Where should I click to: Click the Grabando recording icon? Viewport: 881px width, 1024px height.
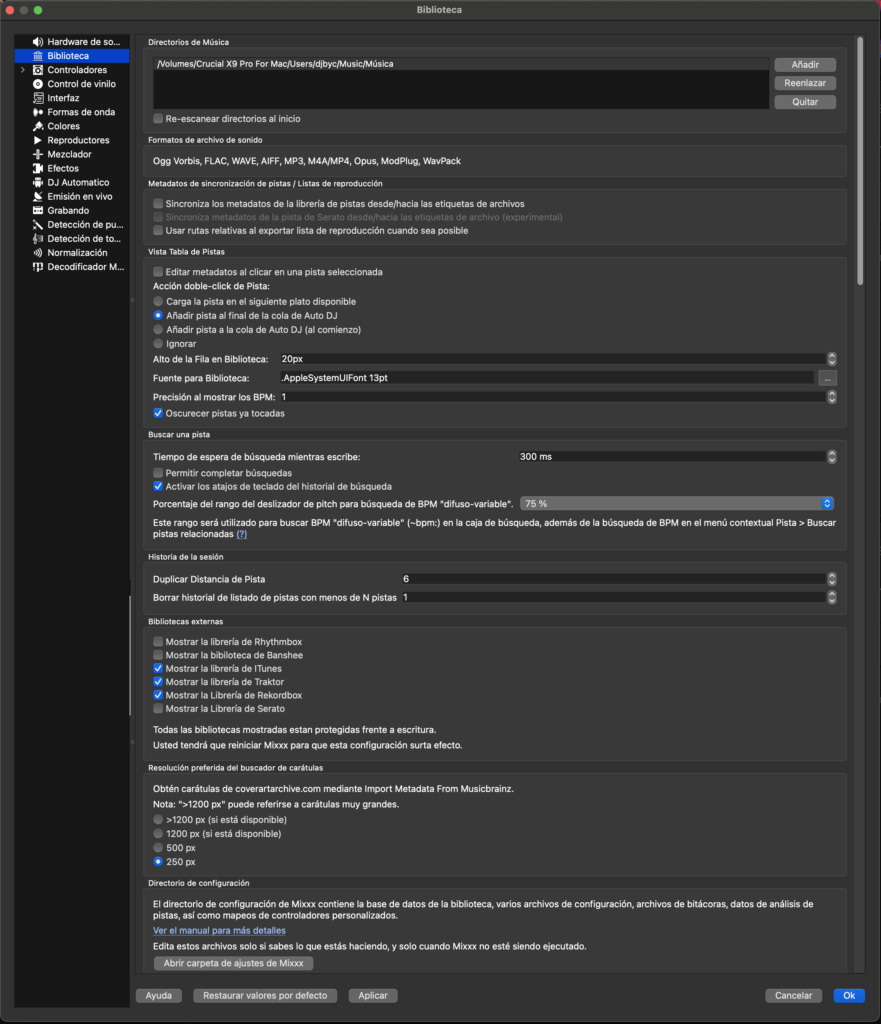[38, 210]
